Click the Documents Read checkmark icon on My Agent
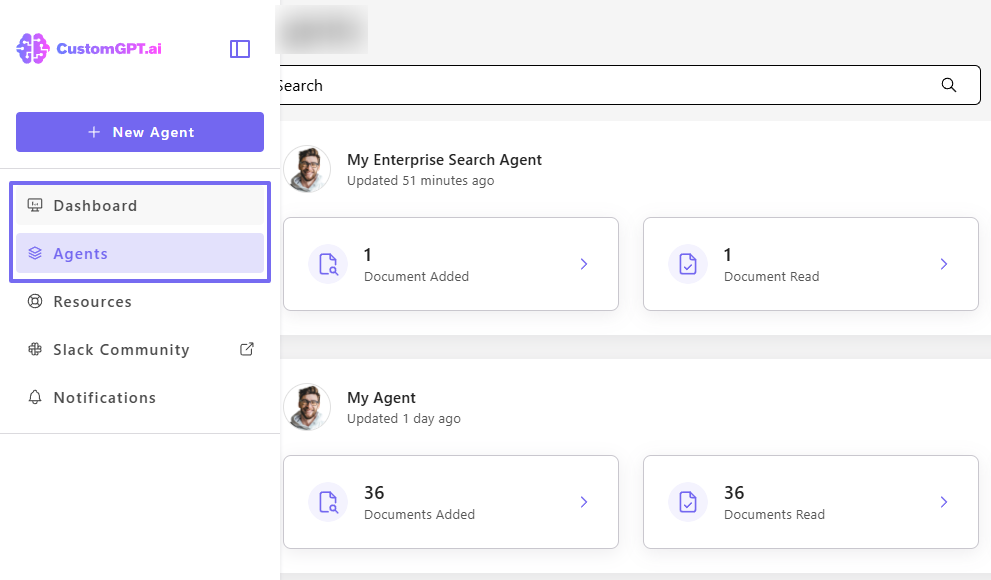This screenshot has width=991, height=580. [x=688, y=501]
